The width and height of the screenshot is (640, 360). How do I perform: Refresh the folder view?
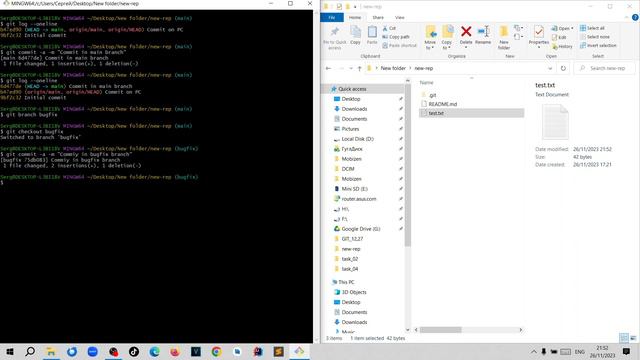pos(563,68)
